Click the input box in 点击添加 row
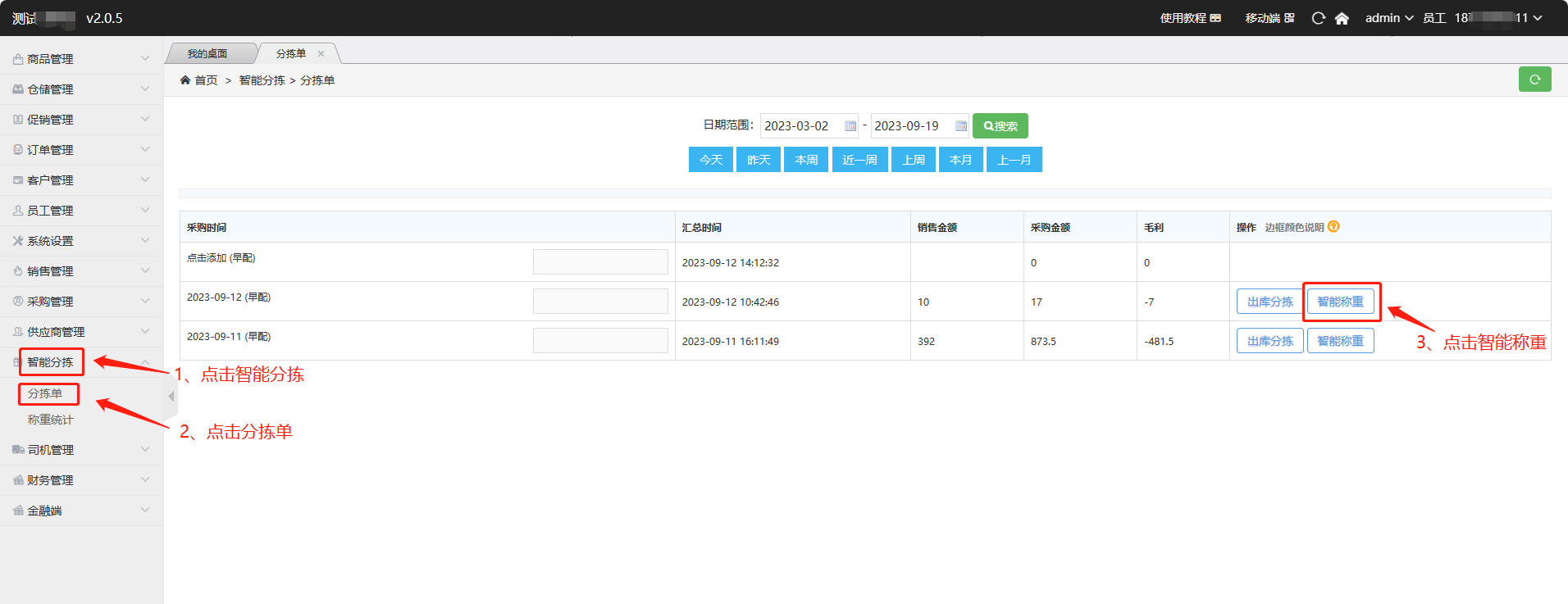 (x=600, y=262)
